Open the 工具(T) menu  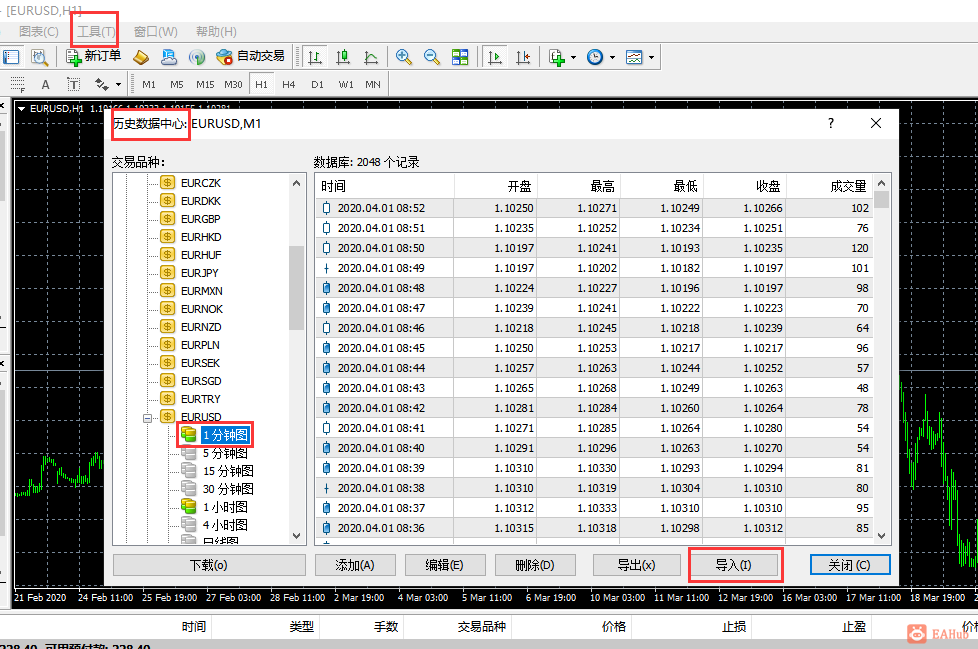click(96, 32)
